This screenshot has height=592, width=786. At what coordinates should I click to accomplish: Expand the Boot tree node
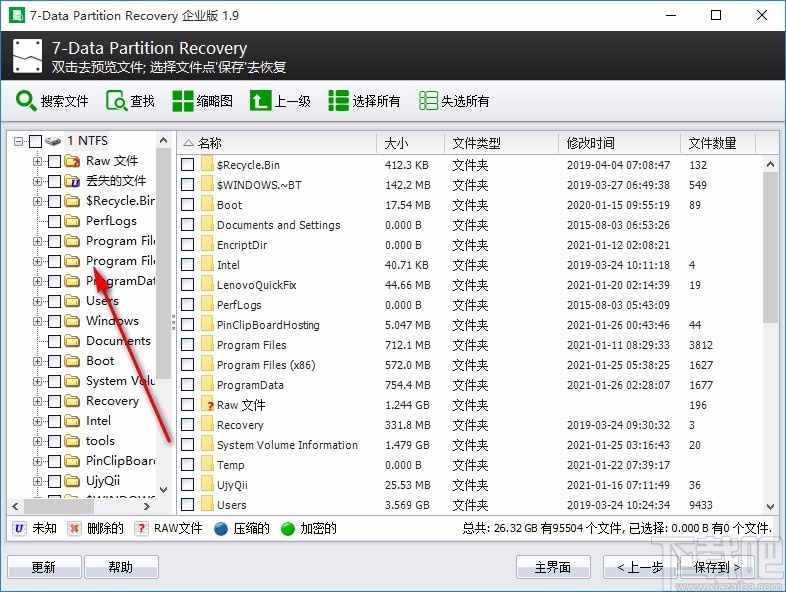pos(37,361)
